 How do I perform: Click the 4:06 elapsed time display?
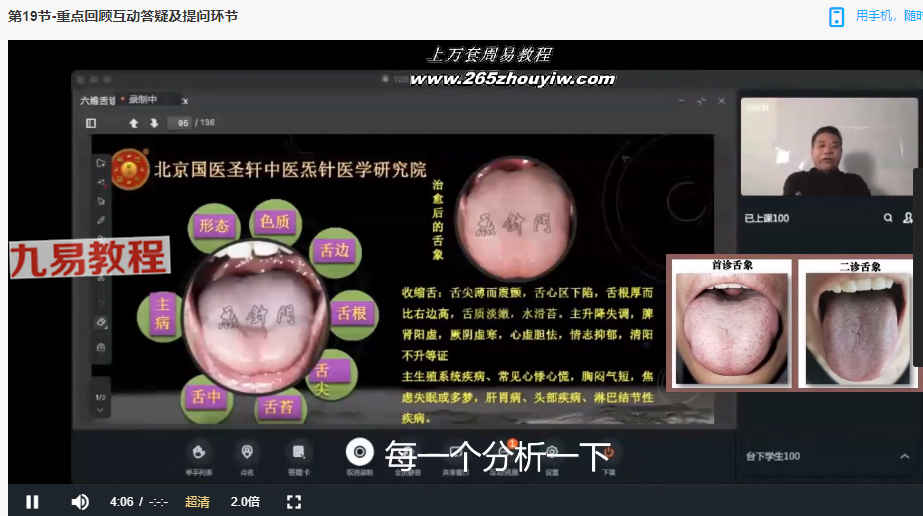(121, 502)
